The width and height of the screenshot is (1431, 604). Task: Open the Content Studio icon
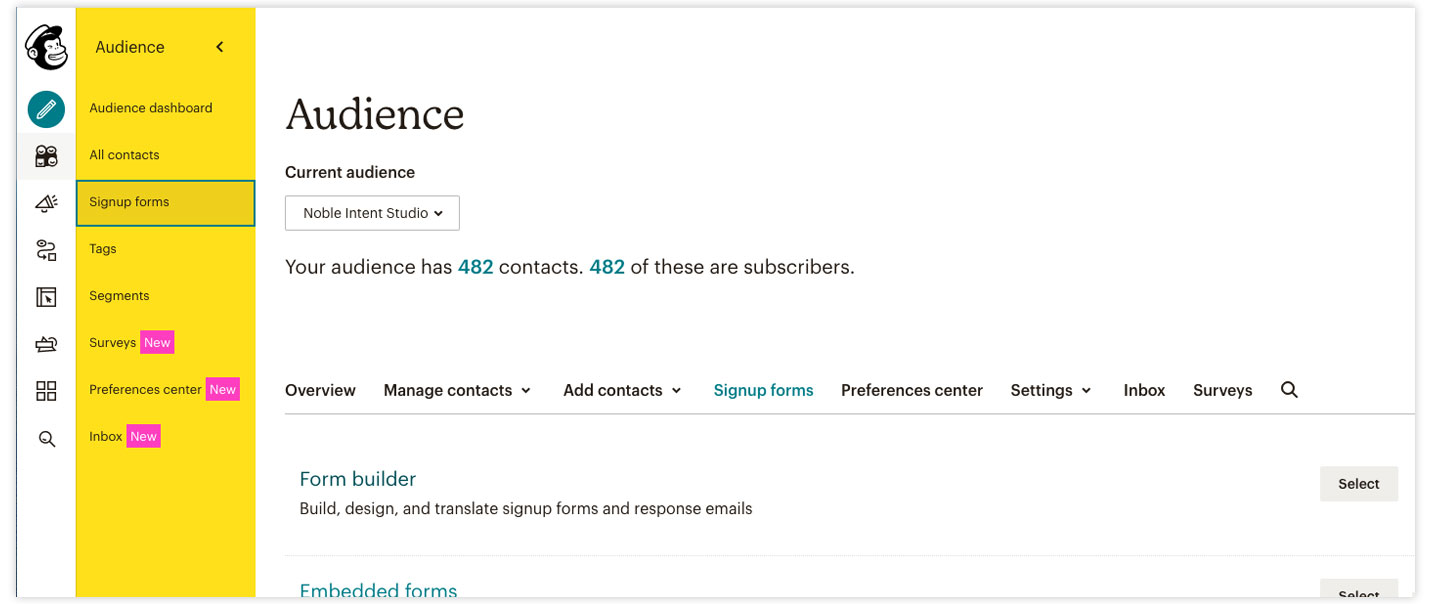(46, 344)
